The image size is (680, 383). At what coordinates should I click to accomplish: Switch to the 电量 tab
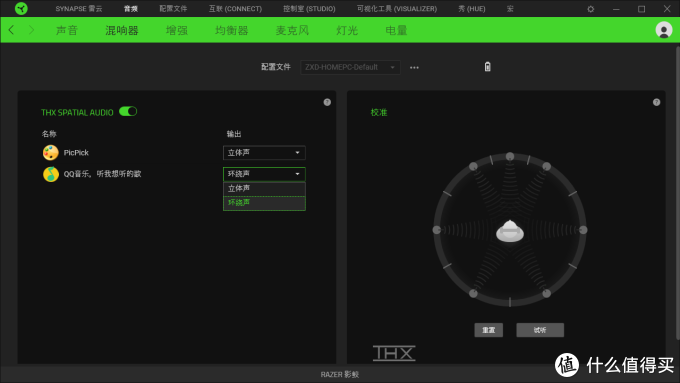[396, 30]
